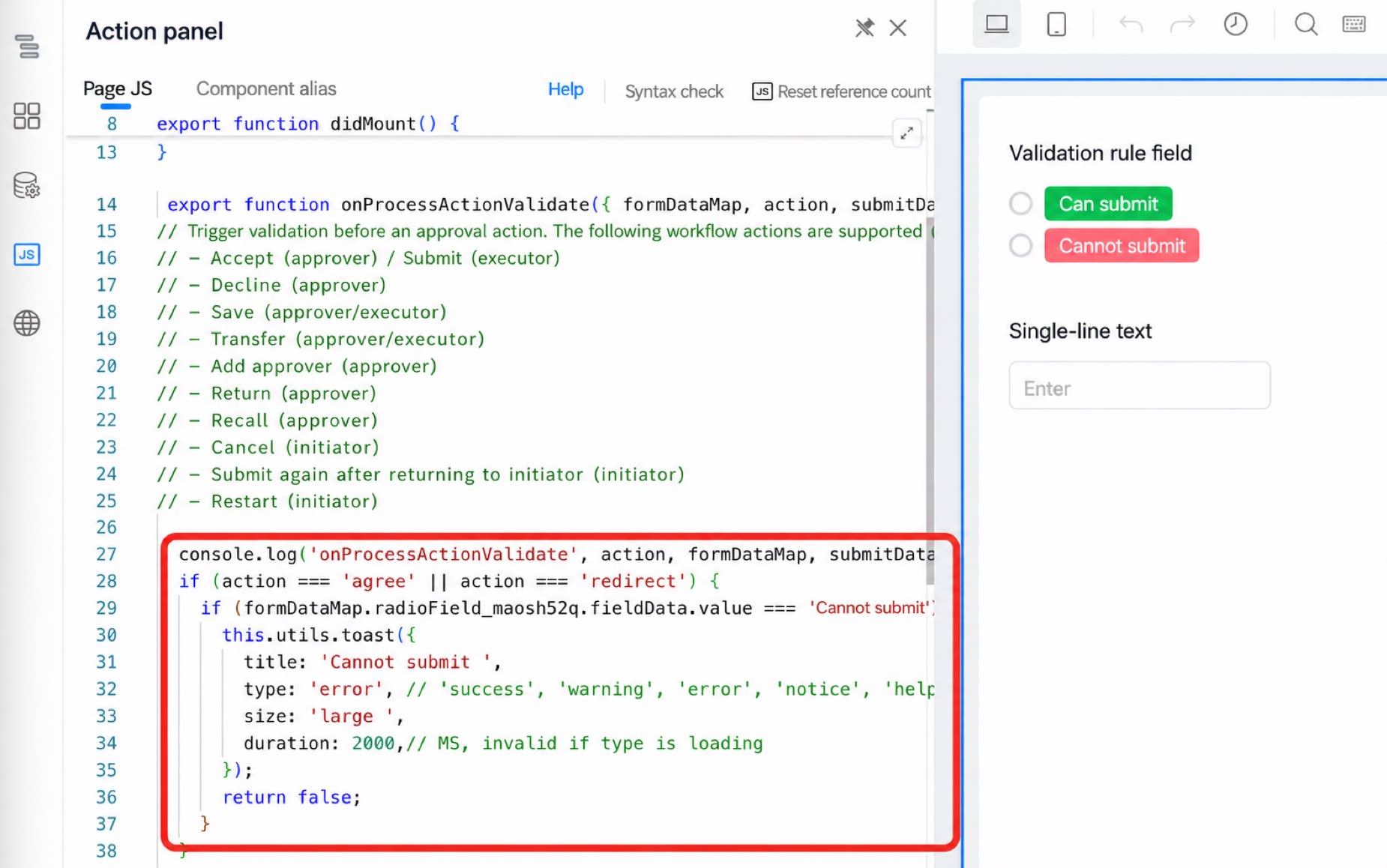Switch to the Component alias tab
Image resolution: width=1387 pixels, height=868 pixels.
click(x=266, y=88)
